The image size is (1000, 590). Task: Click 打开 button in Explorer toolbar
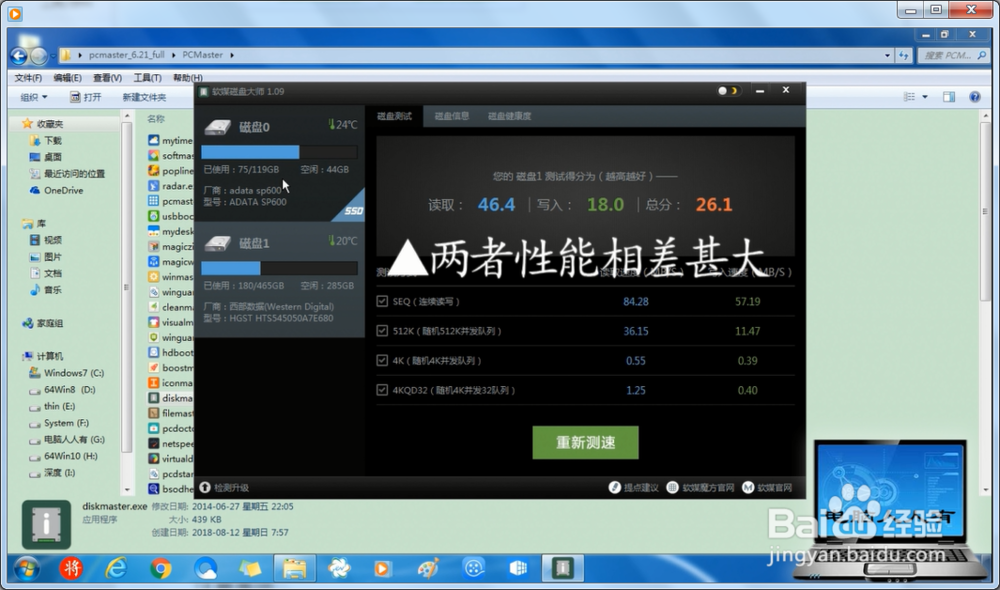pos(85,97)
